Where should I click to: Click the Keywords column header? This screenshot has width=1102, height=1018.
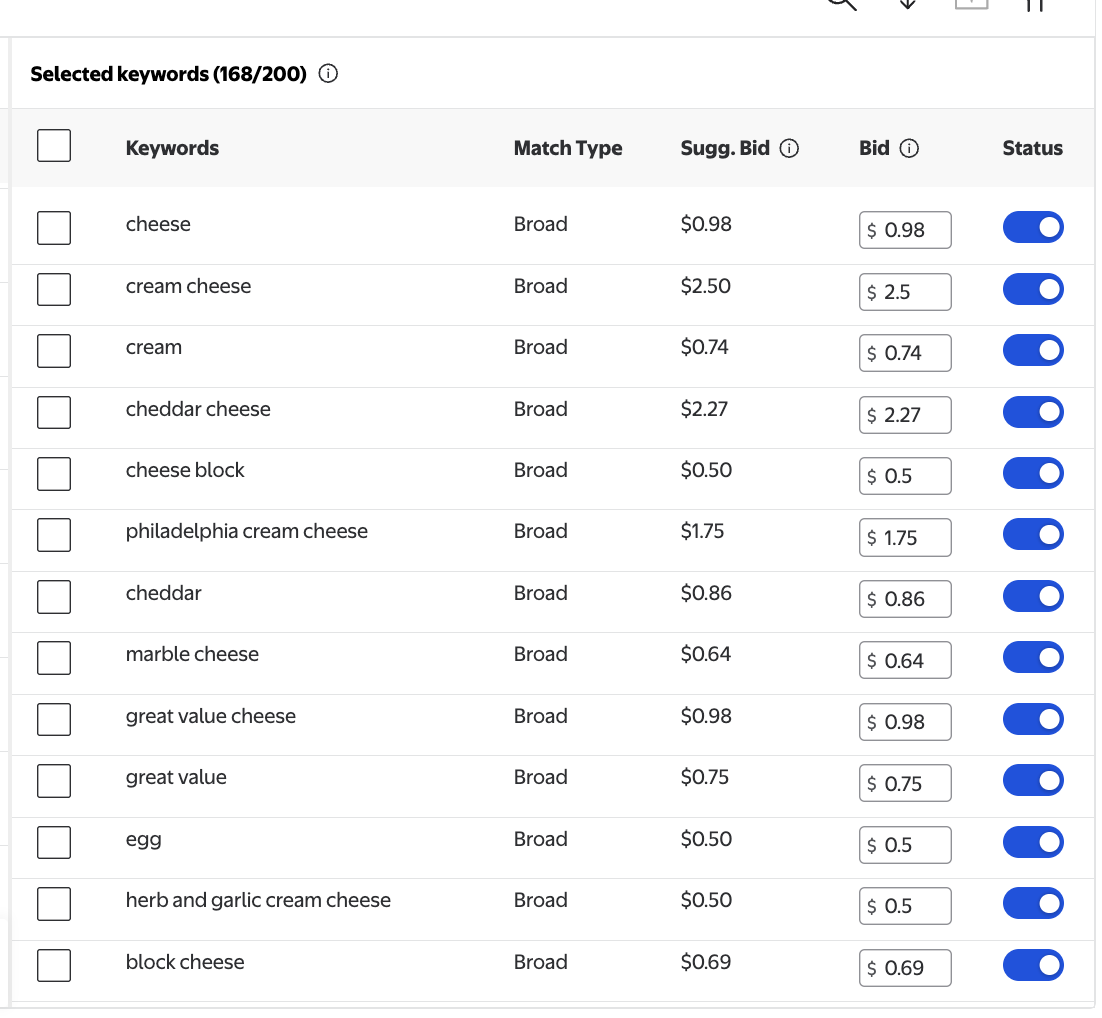pos(172,148)
